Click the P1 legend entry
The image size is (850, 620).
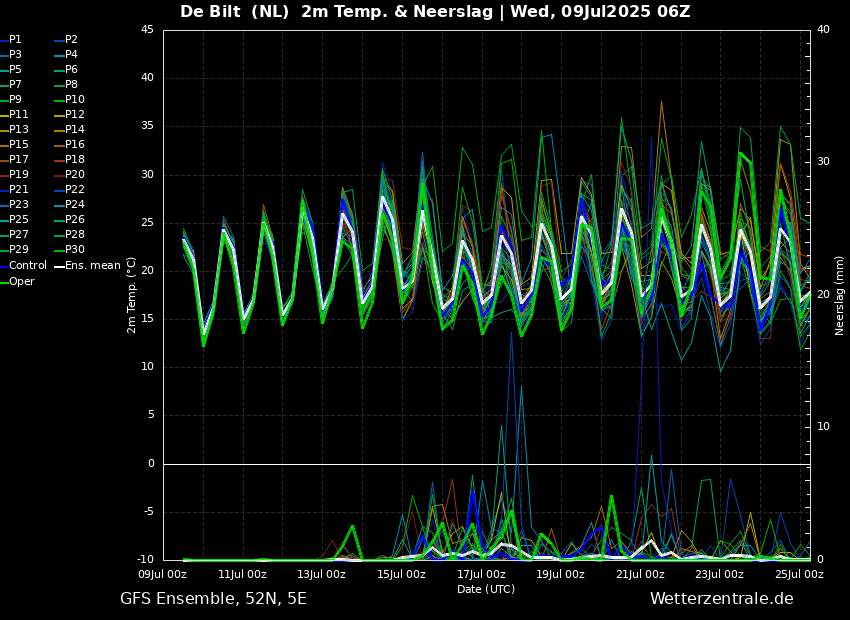click(15, 40)
